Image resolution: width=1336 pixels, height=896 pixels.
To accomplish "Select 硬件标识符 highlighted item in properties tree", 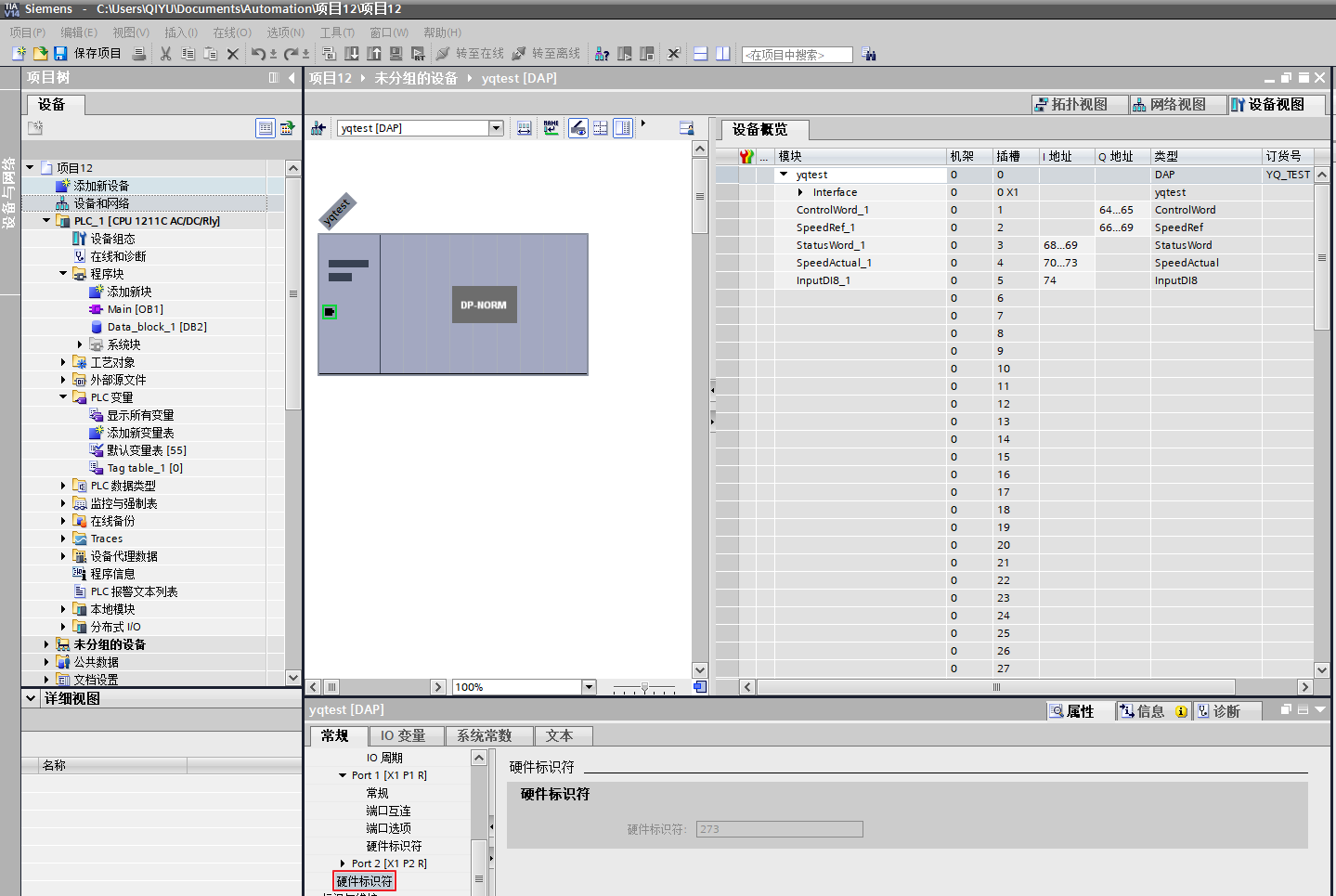I will point(364,881).
